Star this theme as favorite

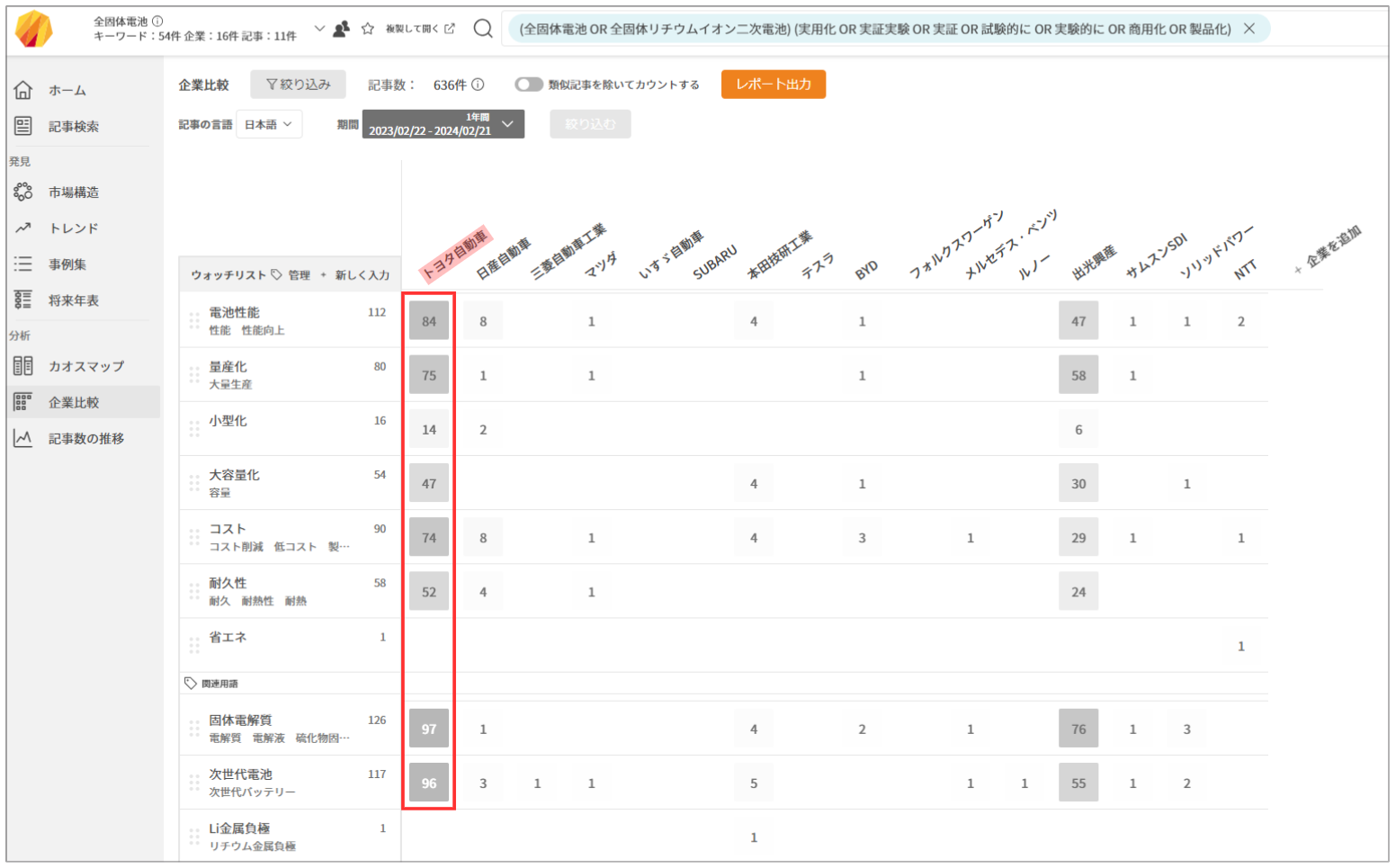(x=367, y=29)
